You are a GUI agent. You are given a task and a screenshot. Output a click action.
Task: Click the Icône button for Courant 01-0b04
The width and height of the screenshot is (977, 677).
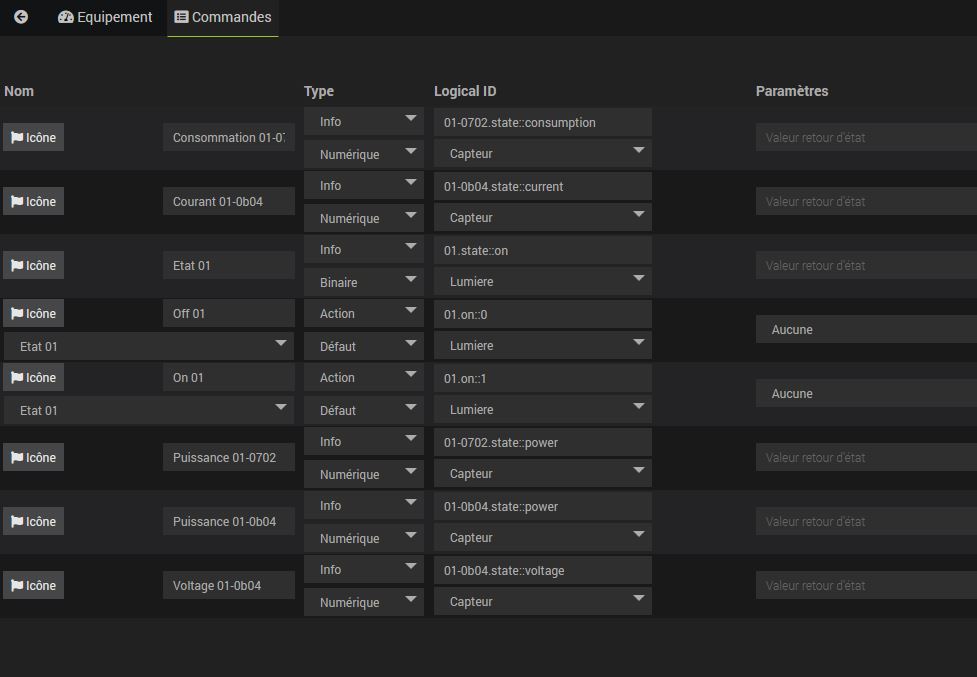click(x=34, y=201)
